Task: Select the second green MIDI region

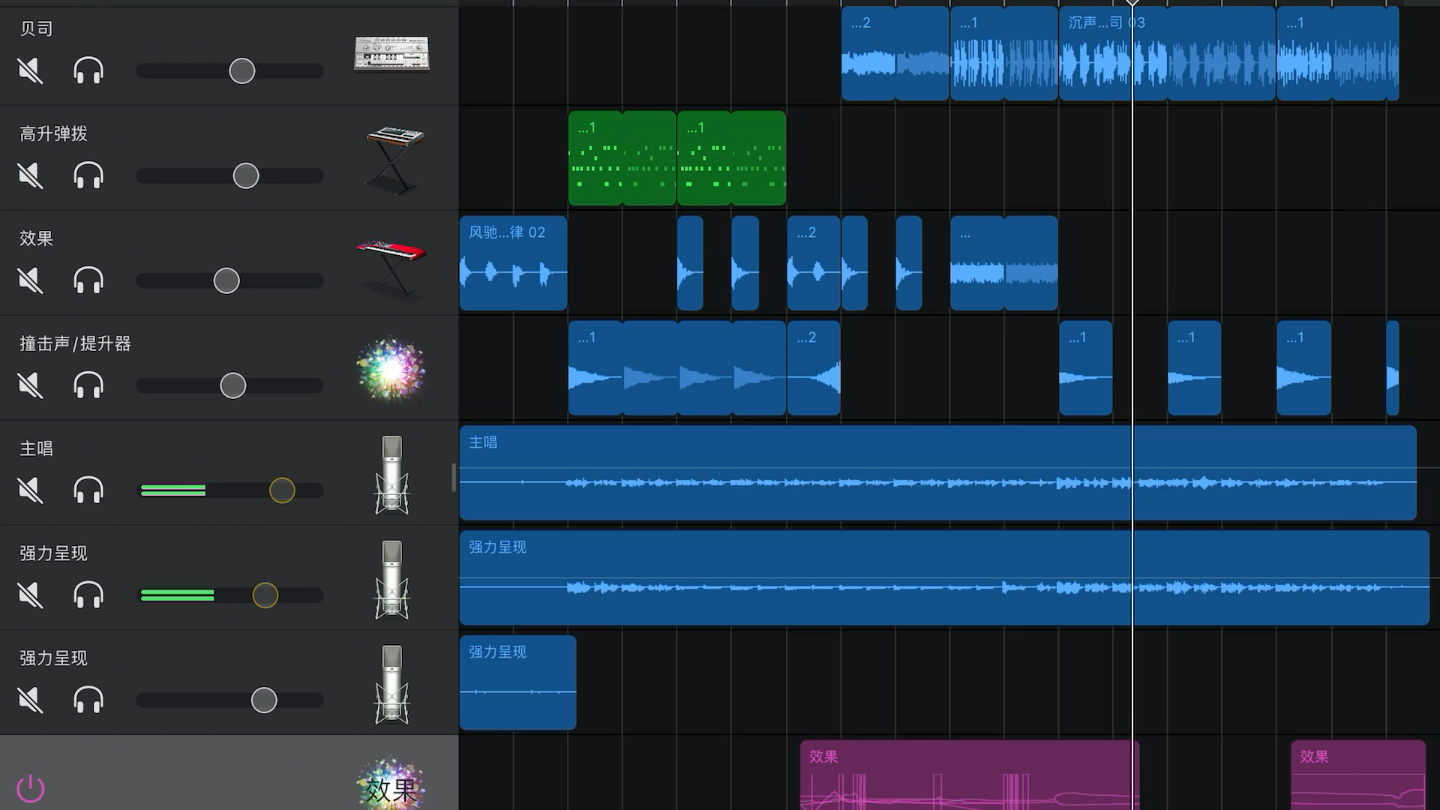Action: [731, 158]
